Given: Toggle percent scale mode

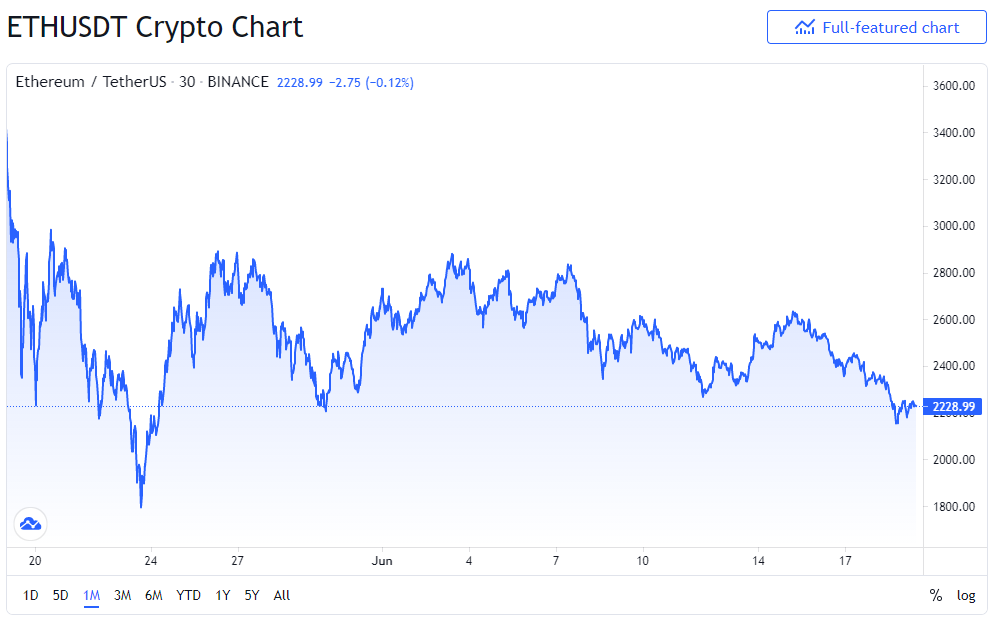Looking at the screenshot, I should (935, 595).
